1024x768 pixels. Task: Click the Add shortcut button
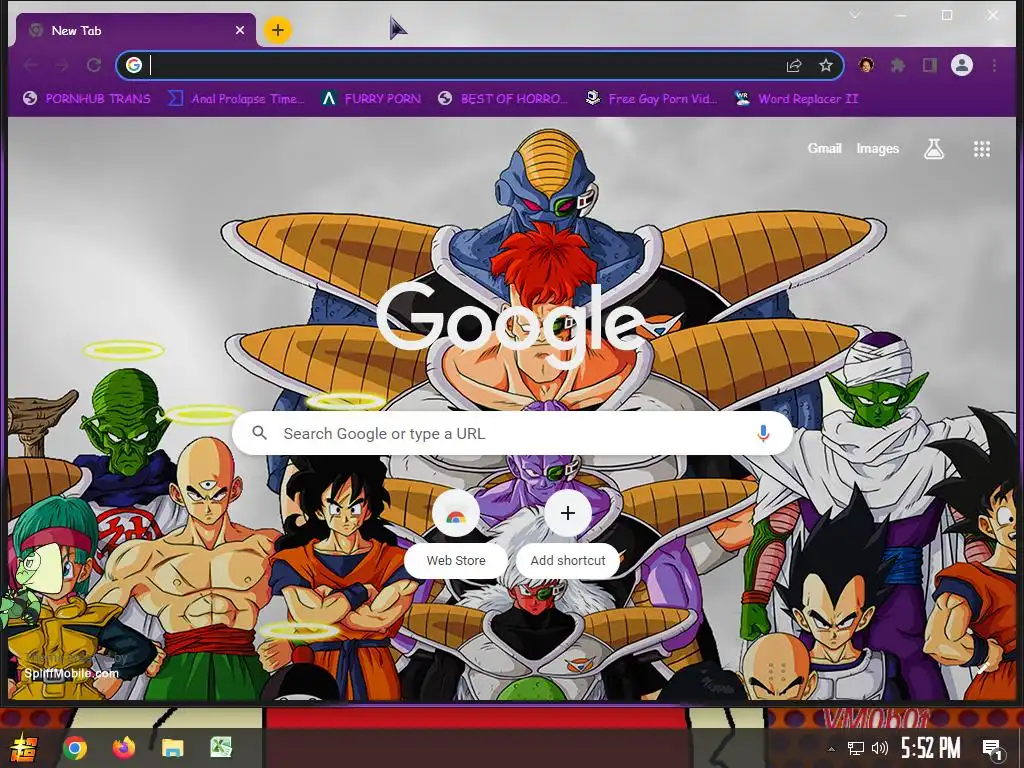tap(568, 534)
